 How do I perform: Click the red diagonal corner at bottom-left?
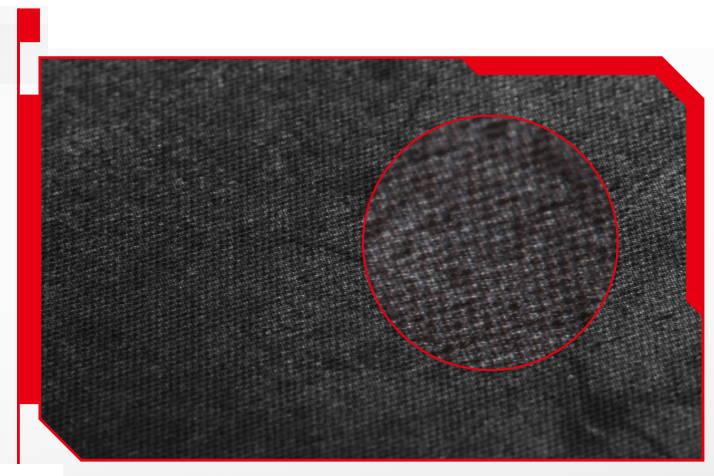coord(59,438)
